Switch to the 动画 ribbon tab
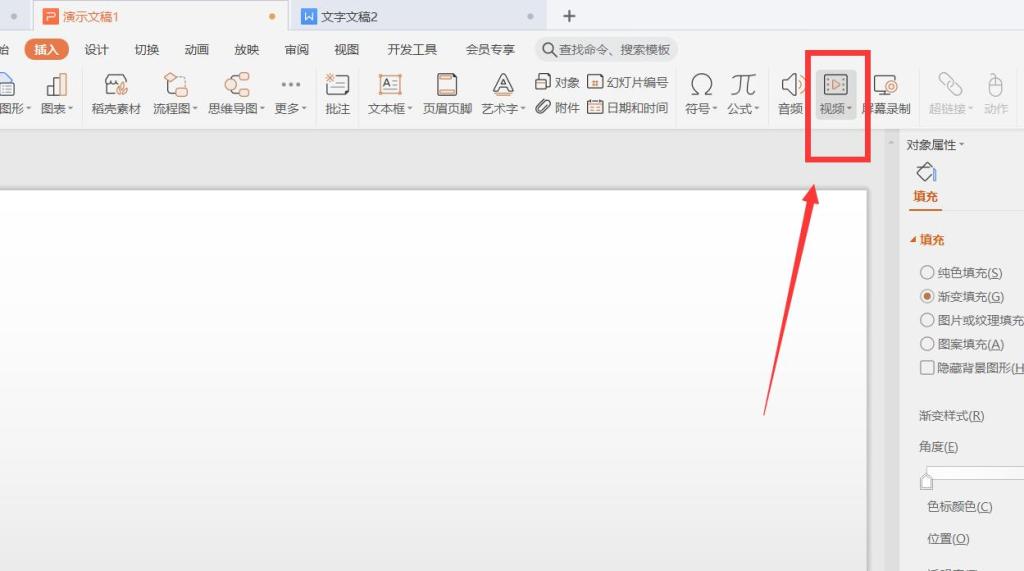This screenshot has width=1024, height=571. [x=197, y=50]
